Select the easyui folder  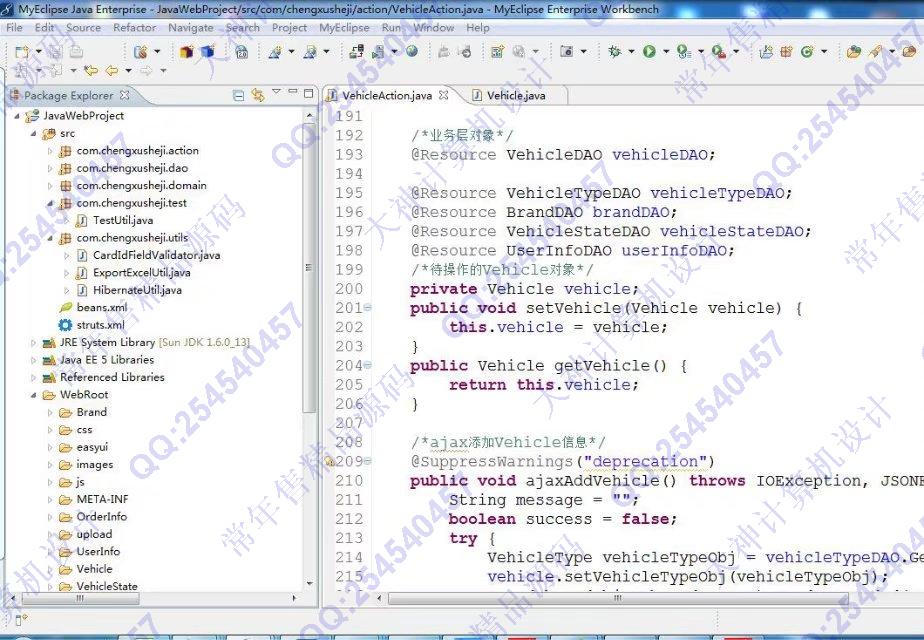[92, 447]
